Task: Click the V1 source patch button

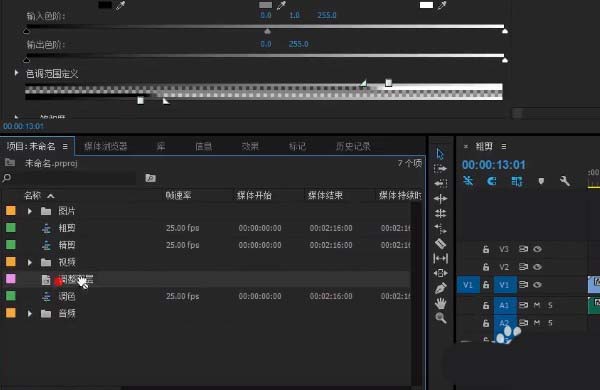Action: pos(468,285)
